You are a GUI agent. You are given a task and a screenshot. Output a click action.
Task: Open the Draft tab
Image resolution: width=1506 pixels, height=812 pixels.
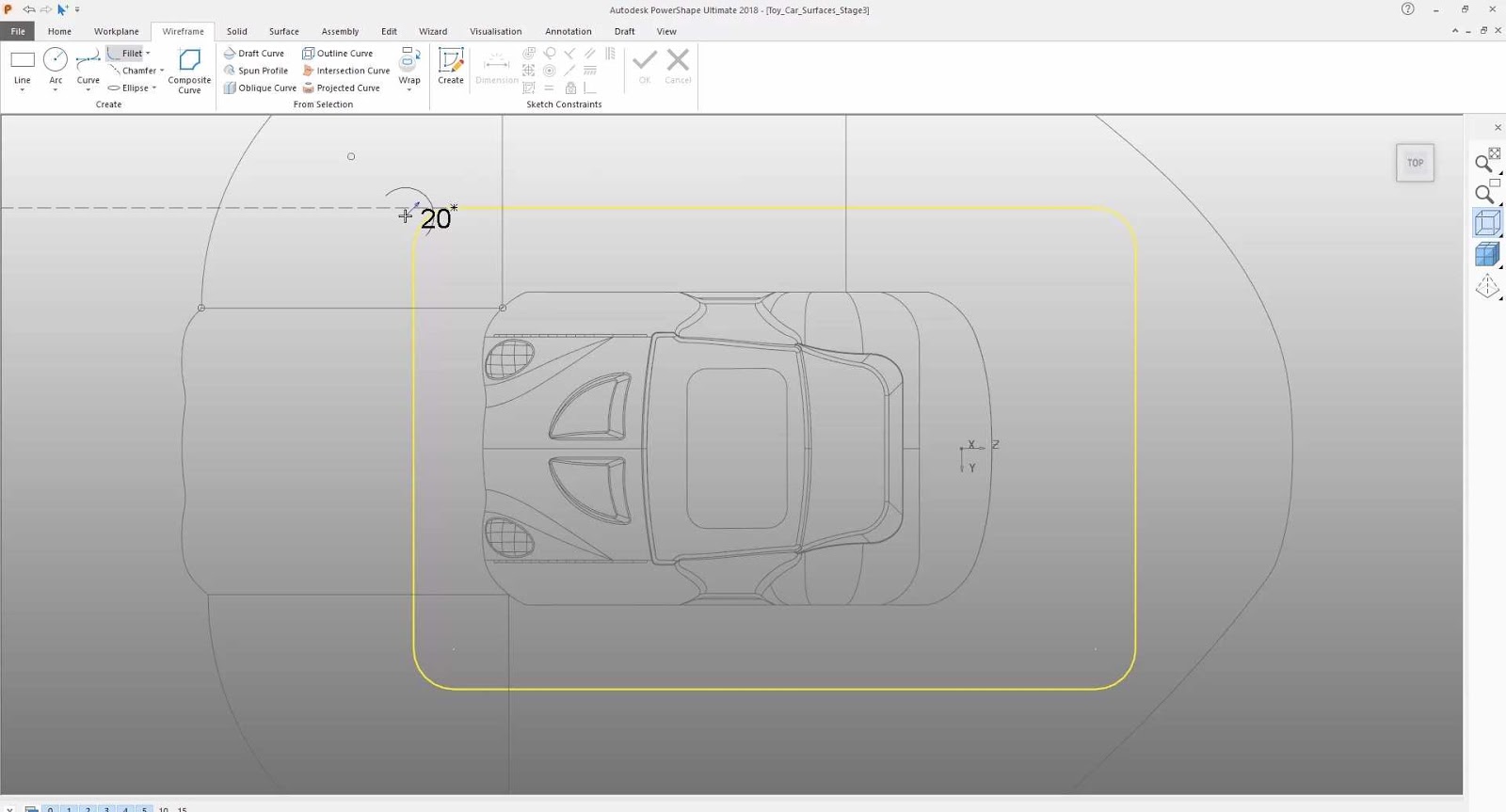(x=624, y=31)
